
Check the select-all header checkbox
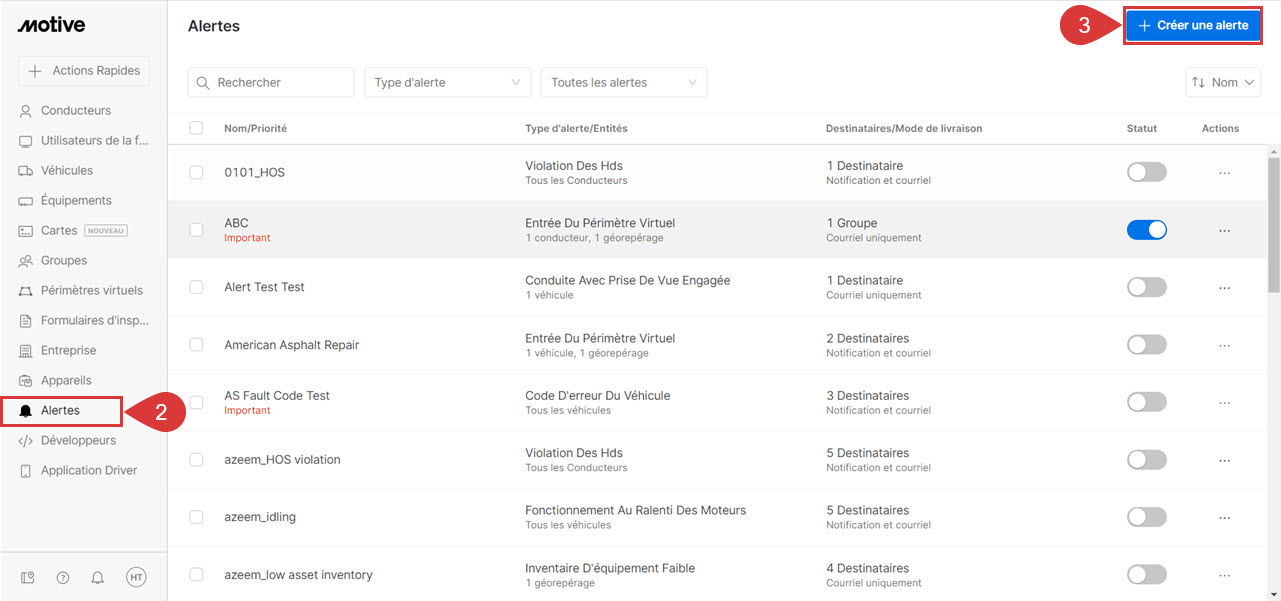point(196,128)
